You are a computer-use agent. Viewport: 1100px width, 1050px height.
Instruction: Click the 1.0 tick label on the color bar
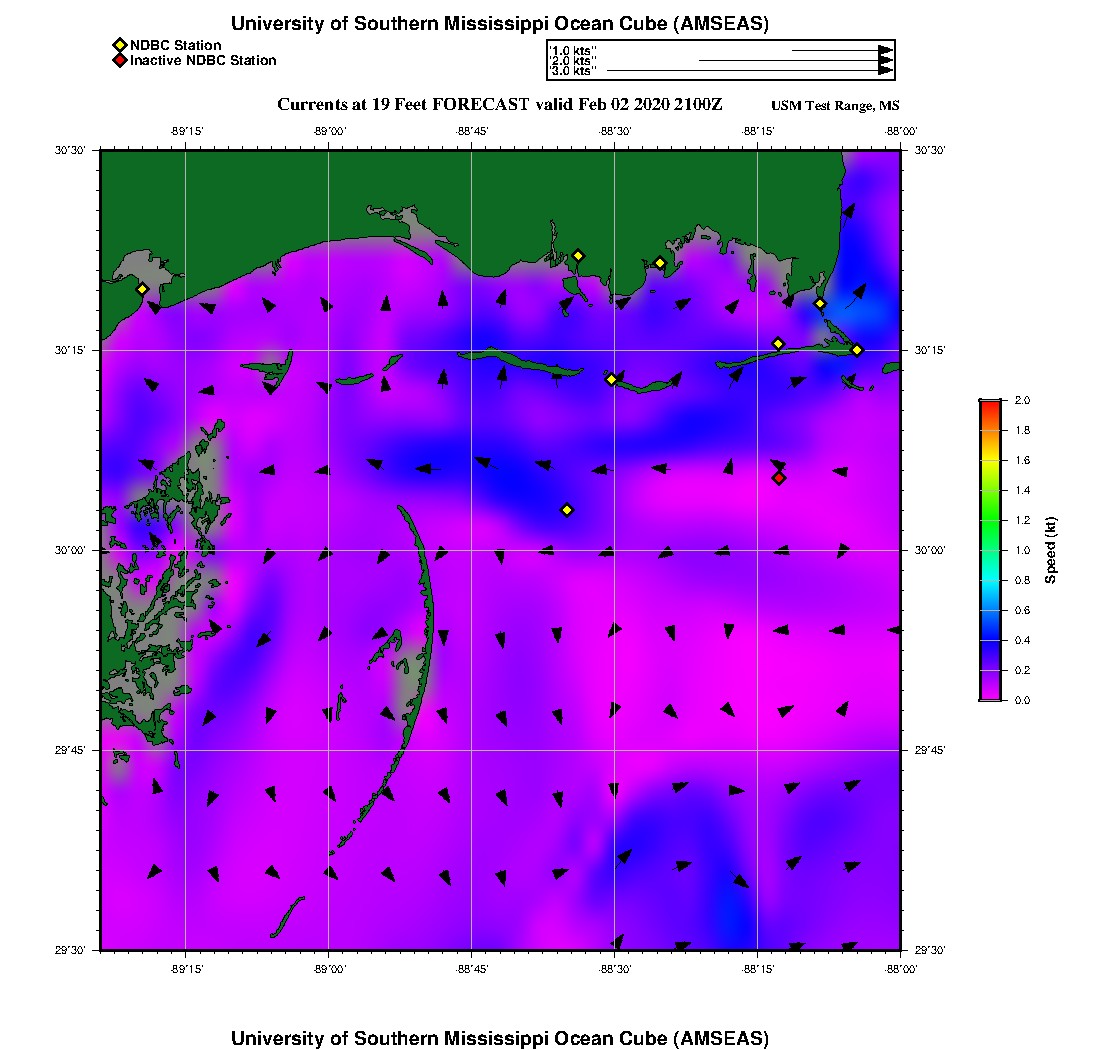click(x=1022, y=550)
